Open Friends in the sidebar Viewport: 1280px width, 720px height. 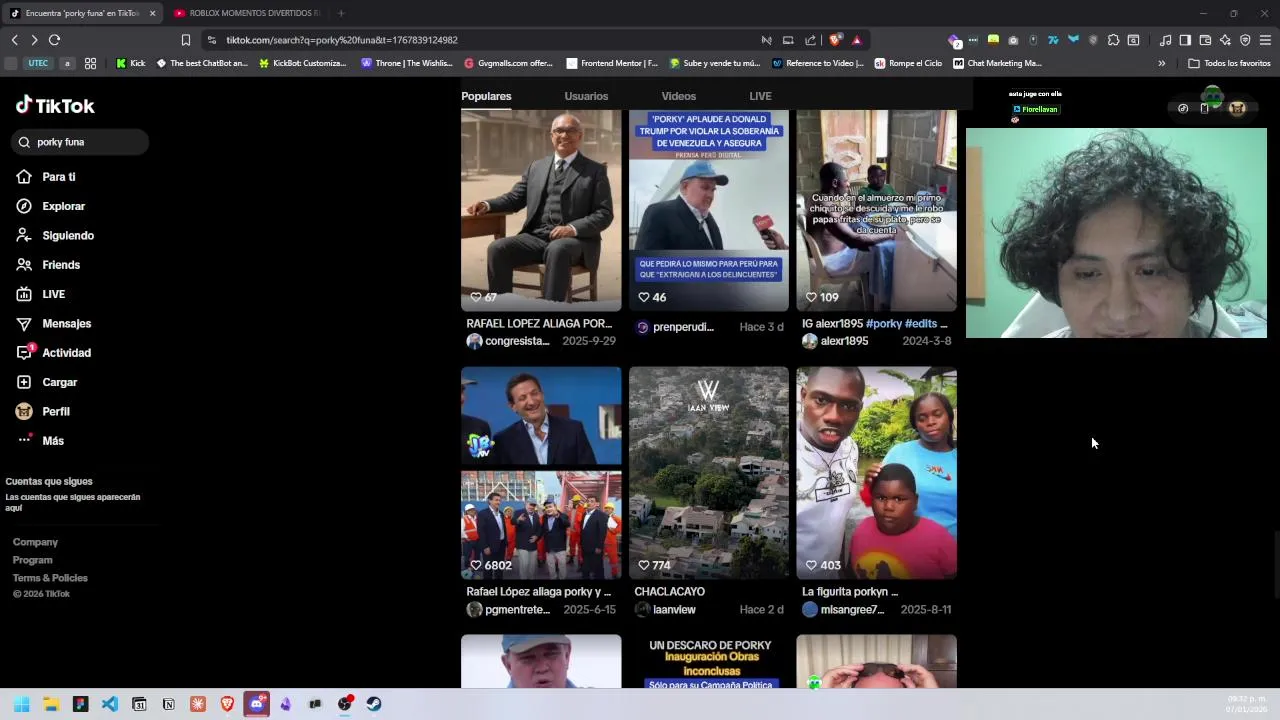click(x=48, y=265)
